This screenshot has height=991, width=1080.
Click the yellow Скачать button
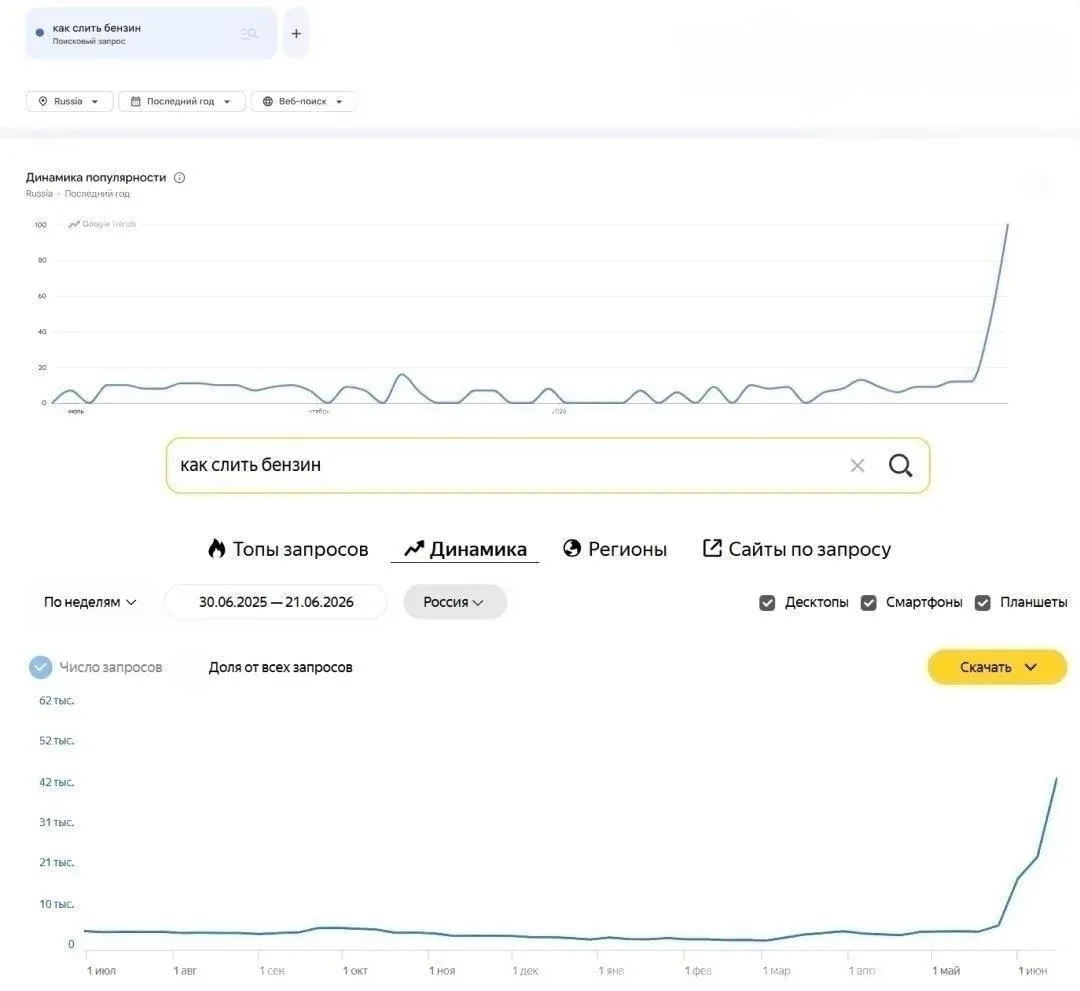click(997, 667)
